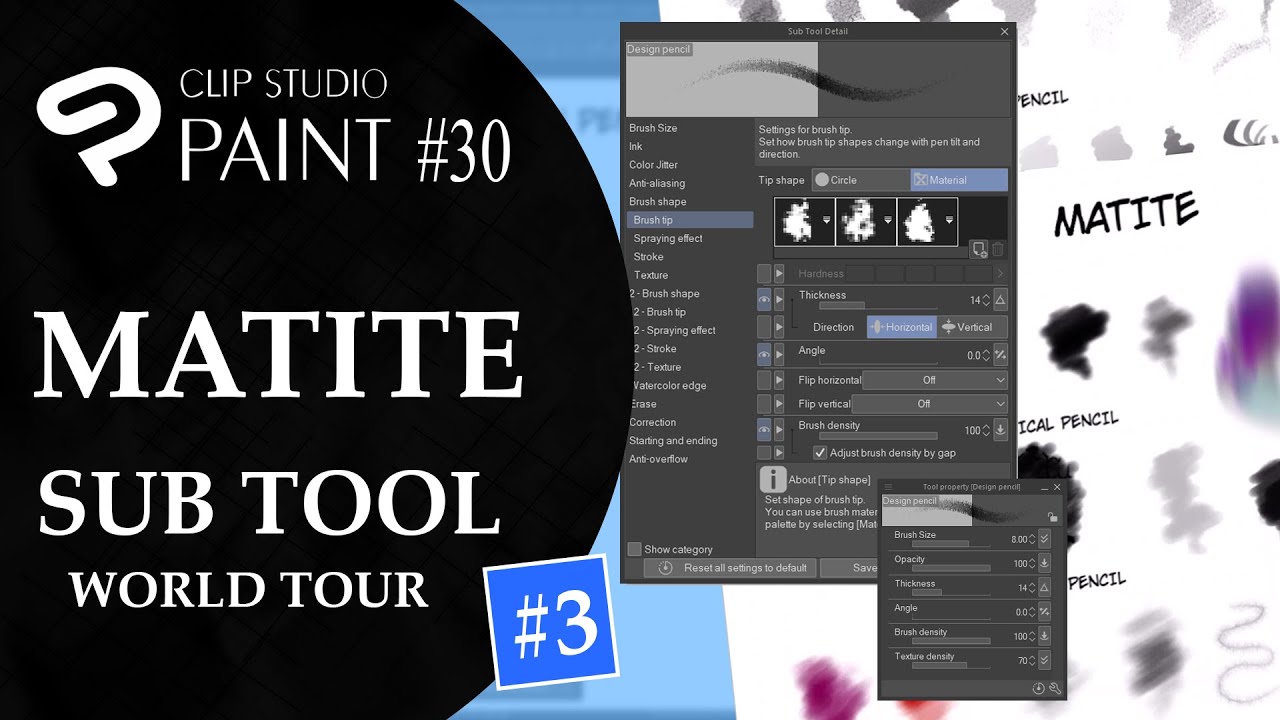
Task: Click the delete brush tip trash icon
Action: pyautogui.click(x=997, y=249)
